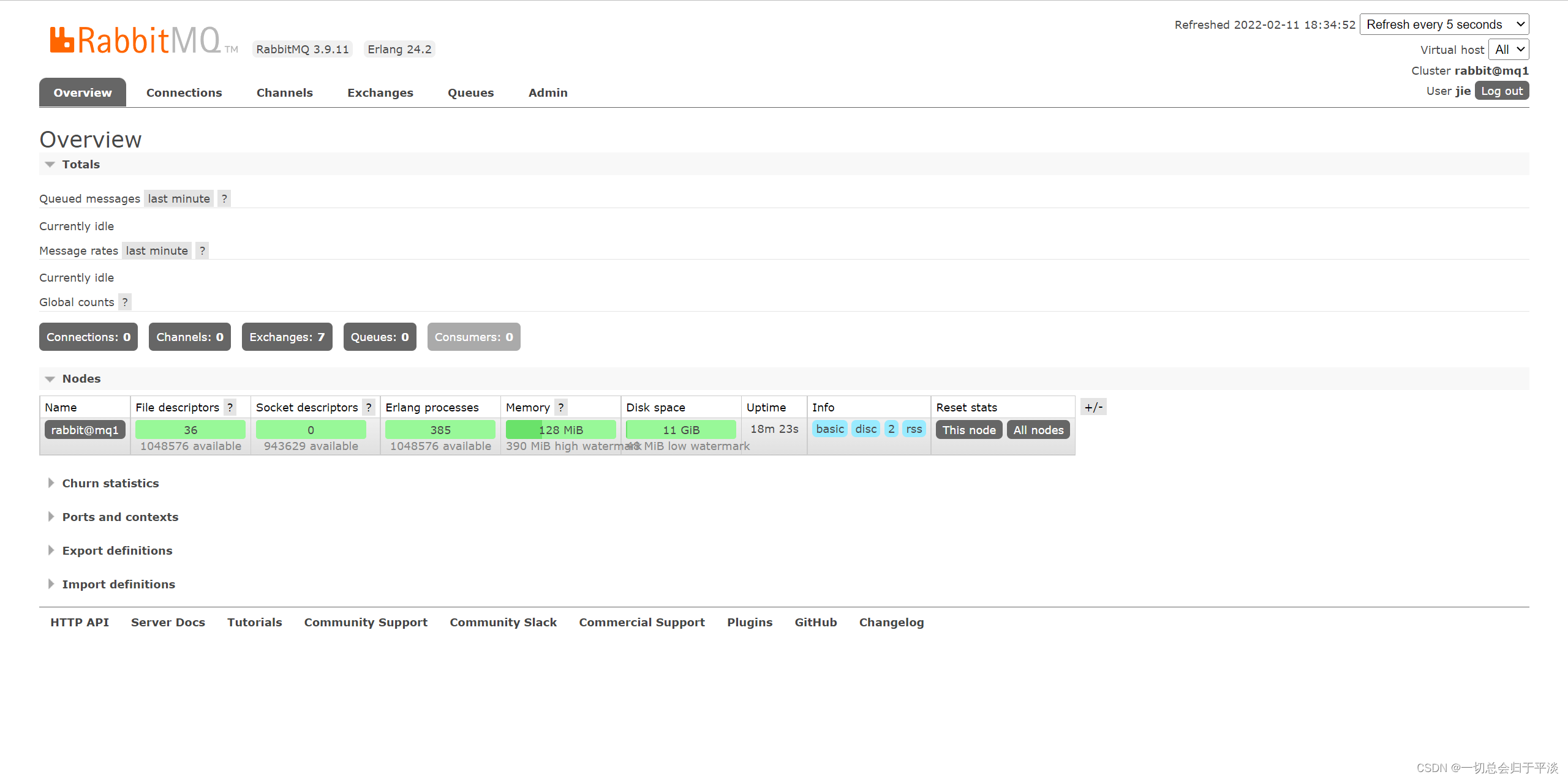Click the Global counts help icon

[125, 302]
